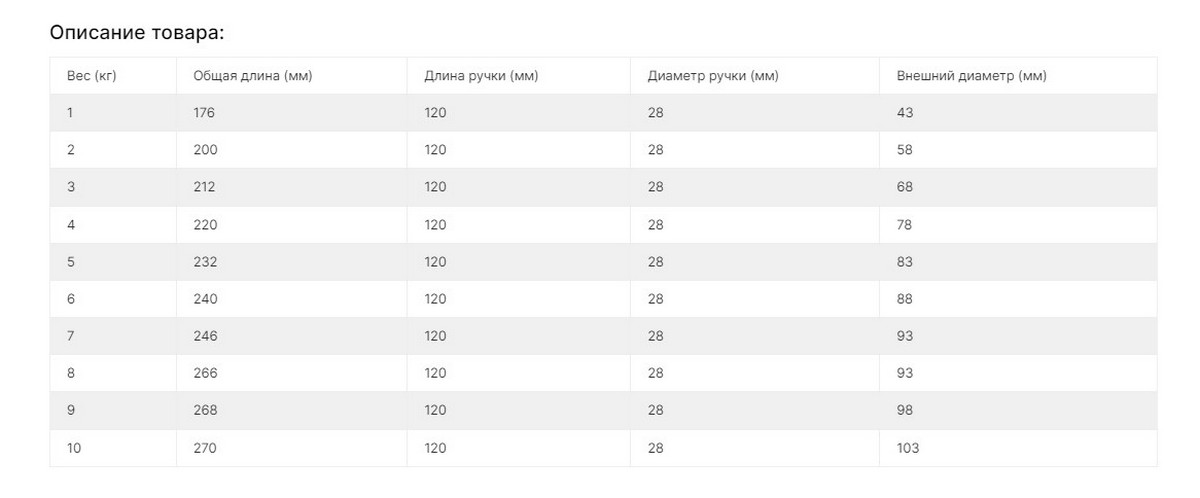The height and width of the screenshot is (498, 1200).
Task: Click the total length value 212
Action: (204, 187)
